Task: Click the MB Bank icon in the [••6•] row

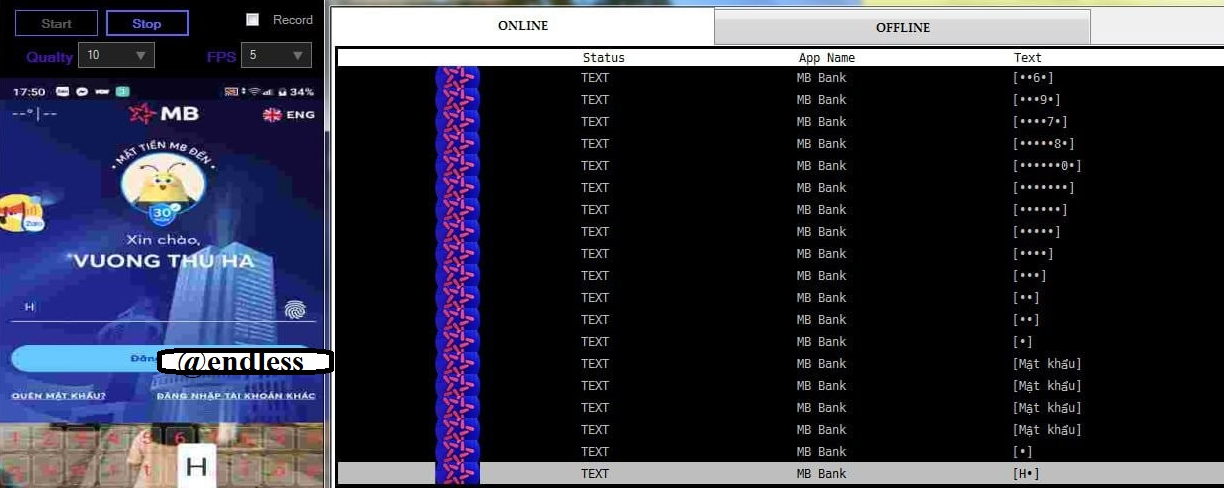Action: (x=458, y=77)
